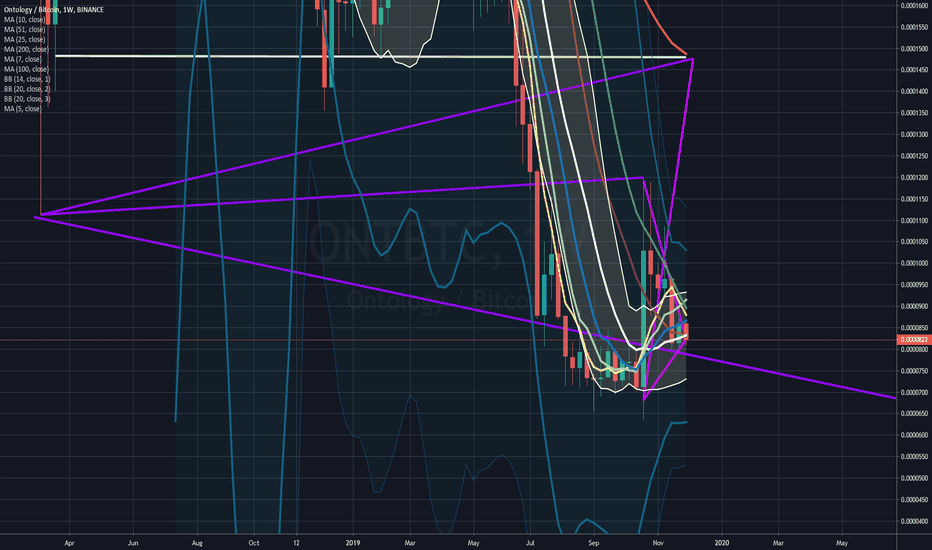This screenshot has width=932, height=550.
Task: Click the 0.0001450 price axis label
Action: (x=914, y=70)
